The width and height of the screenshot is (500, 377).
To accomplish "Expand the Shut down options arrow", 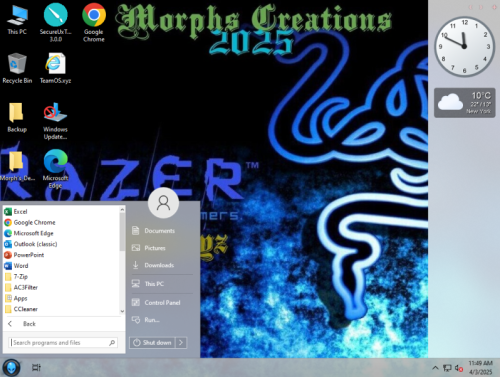I will click(181, 342).
